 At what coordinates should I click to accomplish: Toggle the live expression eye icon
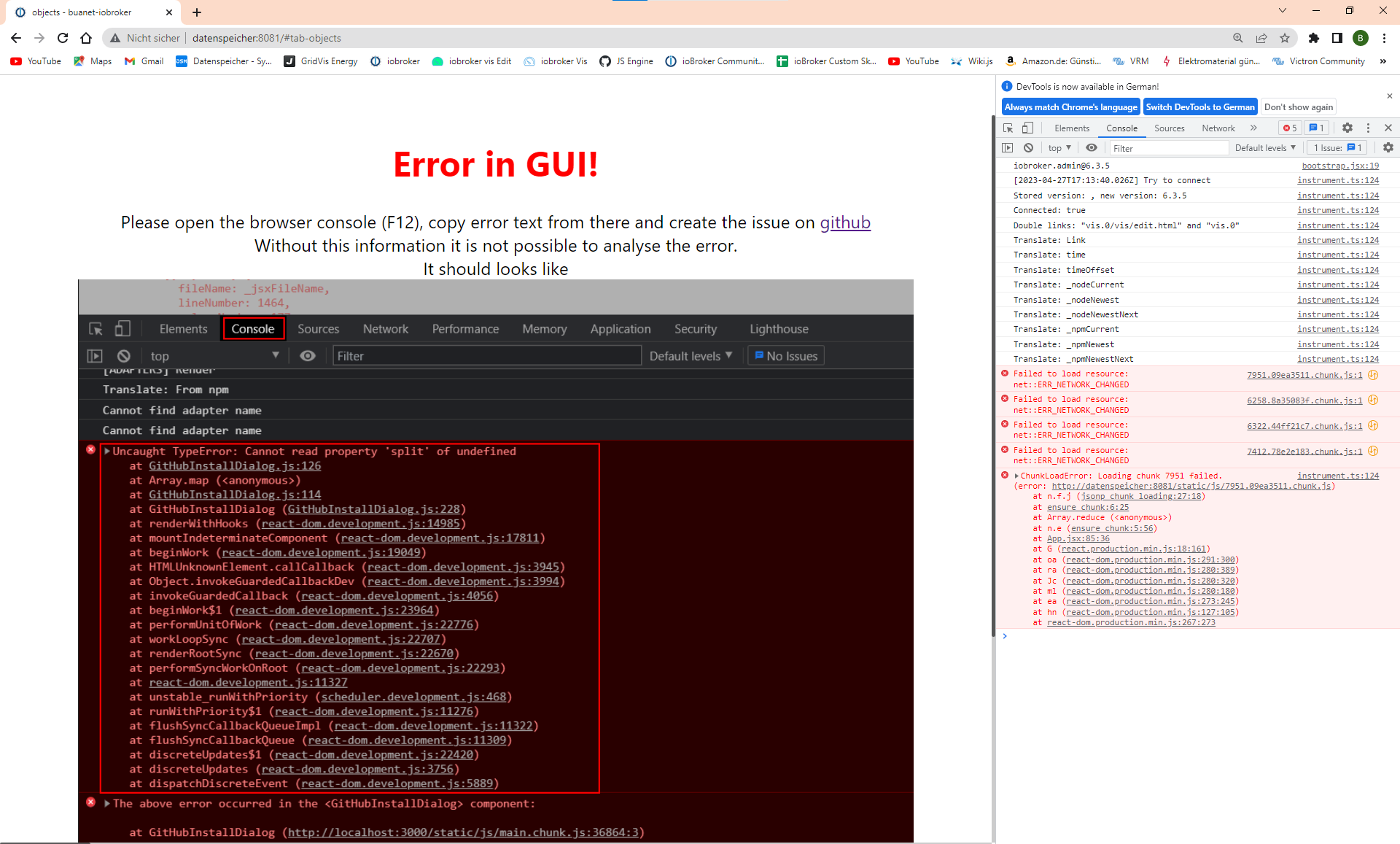coord(1092,147)
